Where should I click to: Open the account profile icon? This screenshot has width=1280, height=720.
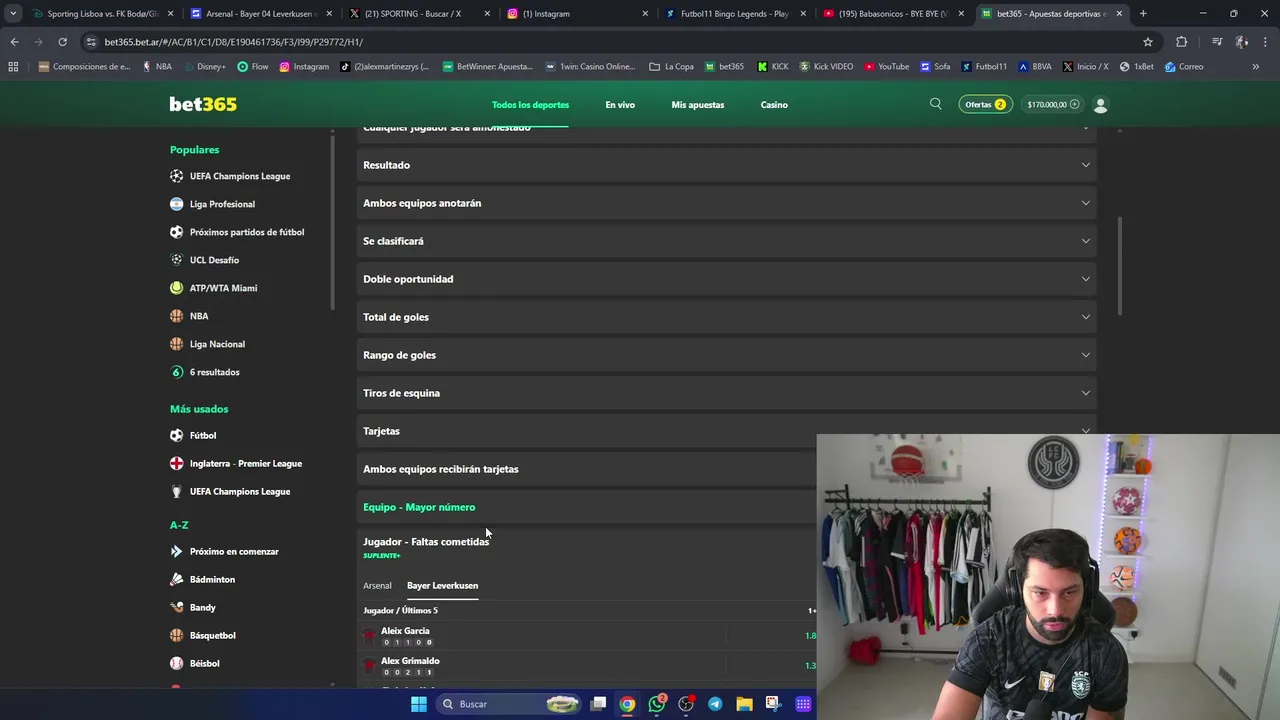point(1100,104)
